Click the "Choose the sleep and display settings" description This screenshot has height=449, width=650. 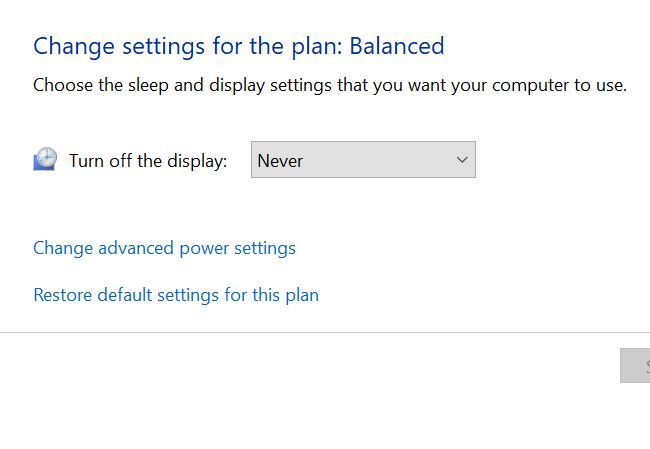[330, 85]
